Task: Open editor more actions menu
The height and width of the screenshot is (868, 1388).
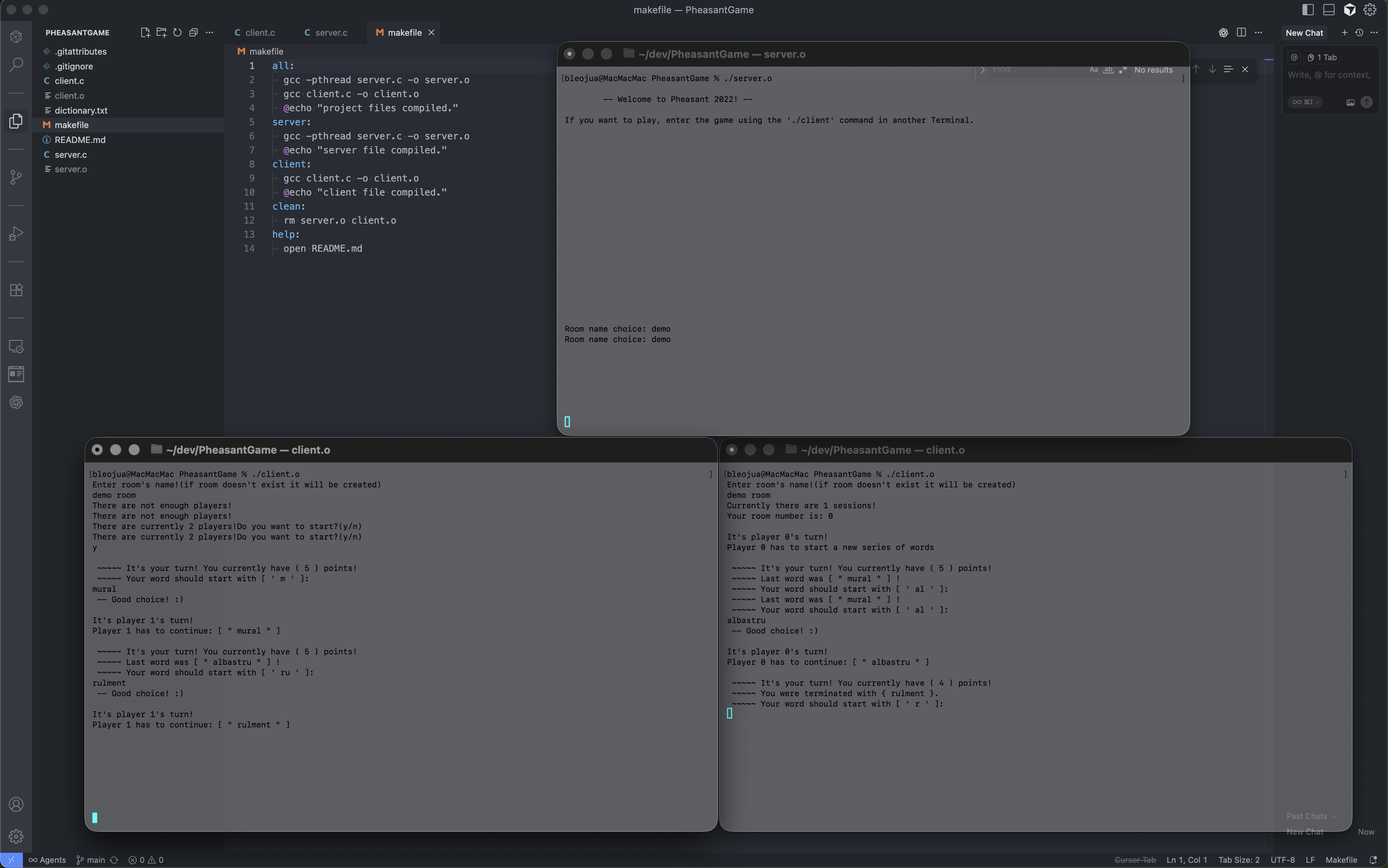Action: 1258,33
